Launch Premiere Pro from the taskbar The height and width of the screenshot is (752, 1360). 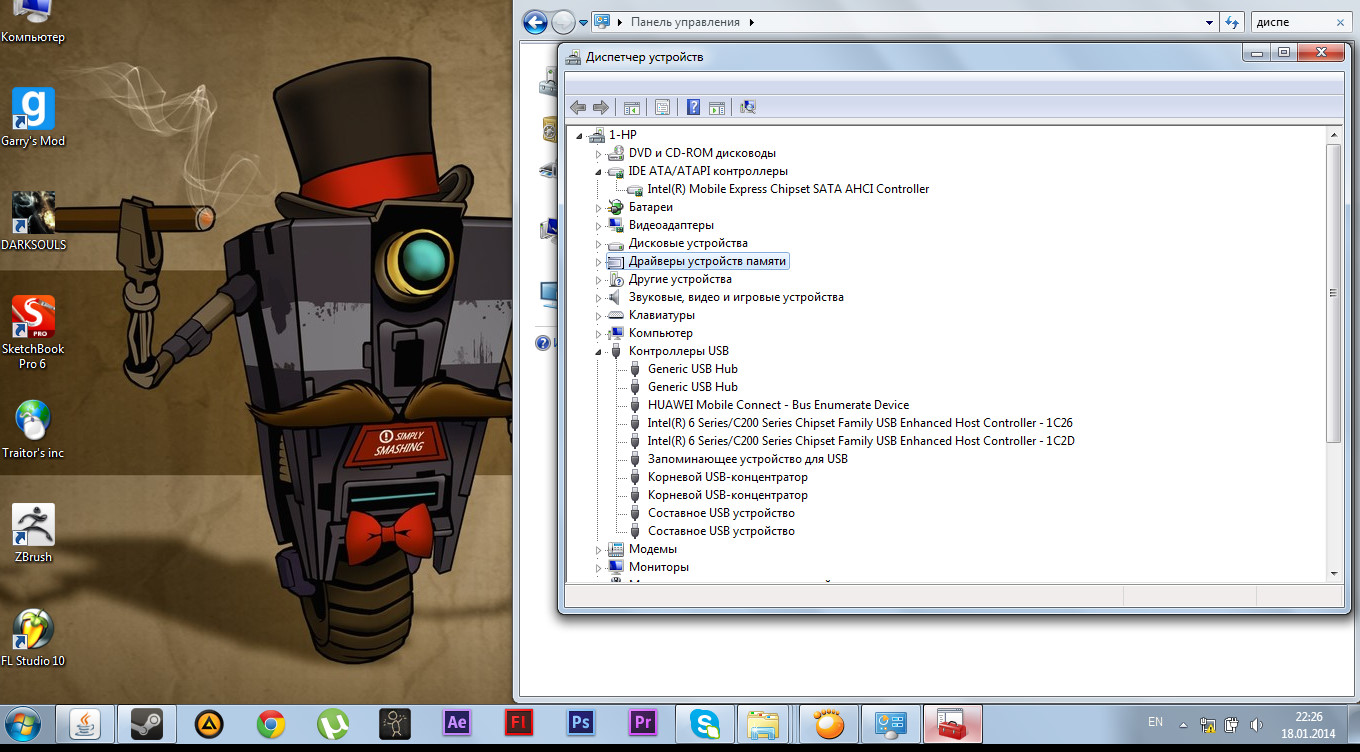point(643,723)
